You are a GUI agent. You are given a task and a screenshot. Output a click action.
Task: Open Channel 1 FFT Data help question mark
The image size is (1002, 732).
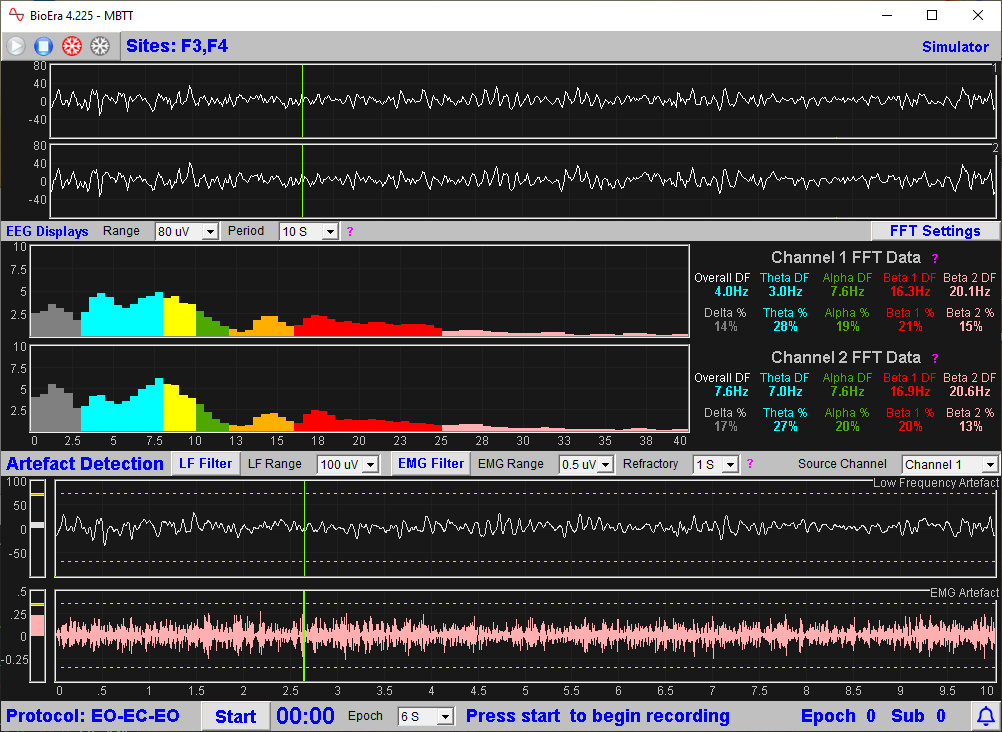click(934, 258)
